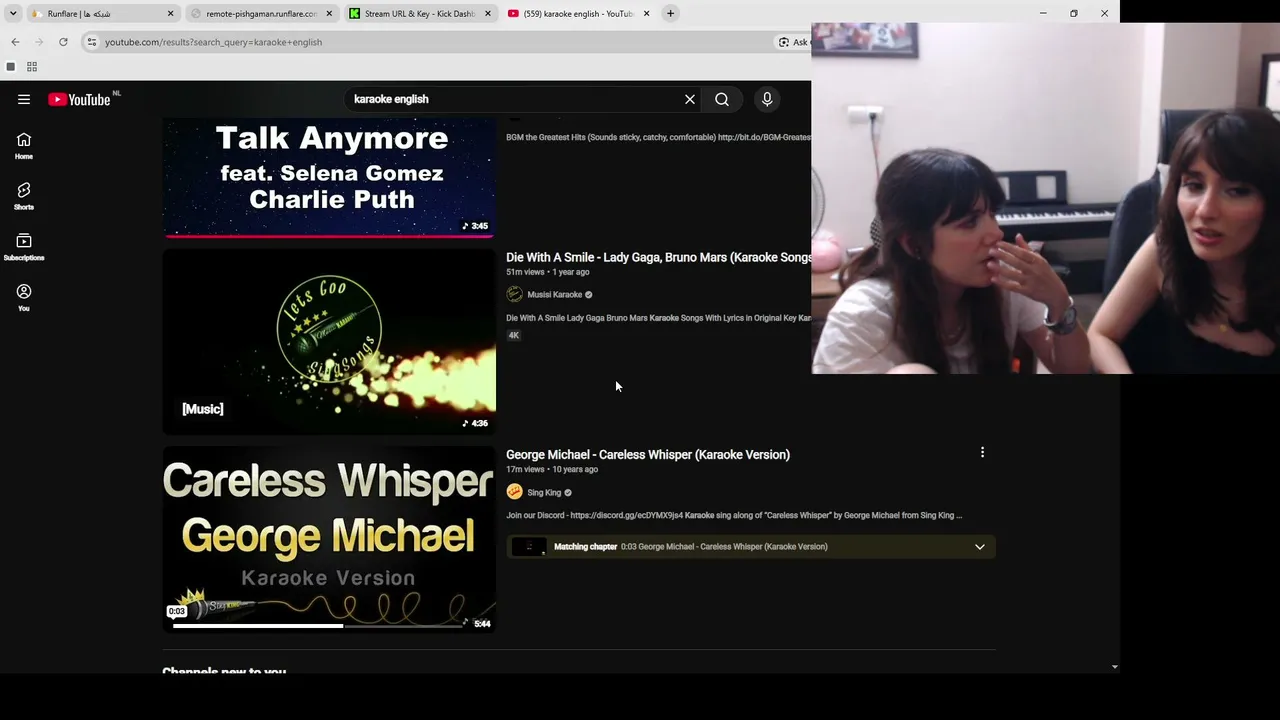Screen dimensions: 1280x720
Task: Seek on the Careless Whisper preview progress bar
Action: (x=318, y=626)
